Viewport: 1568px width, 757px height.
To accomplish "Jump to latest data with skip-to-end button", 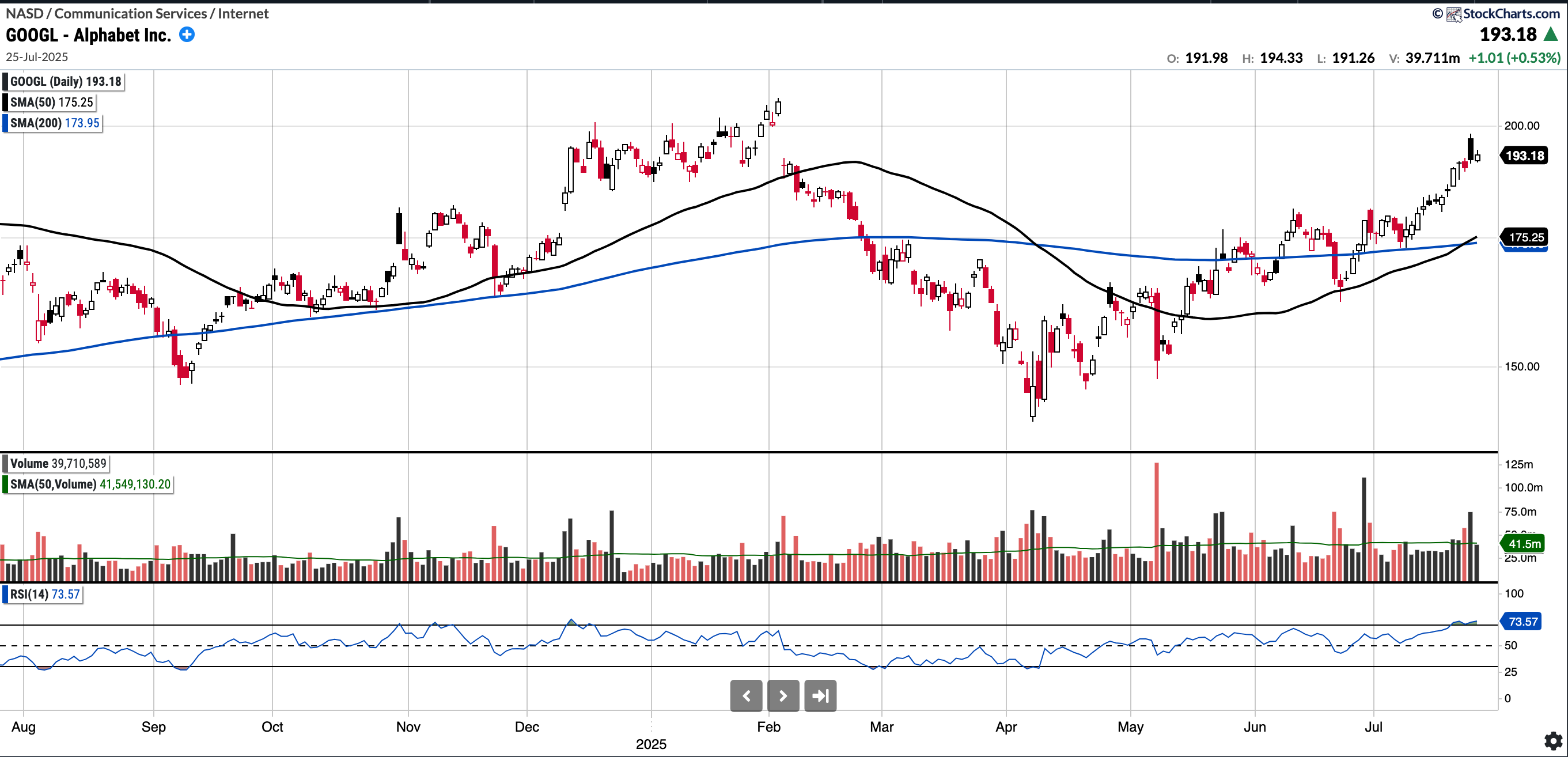I will pyautogui.click(x=820, y=695).
